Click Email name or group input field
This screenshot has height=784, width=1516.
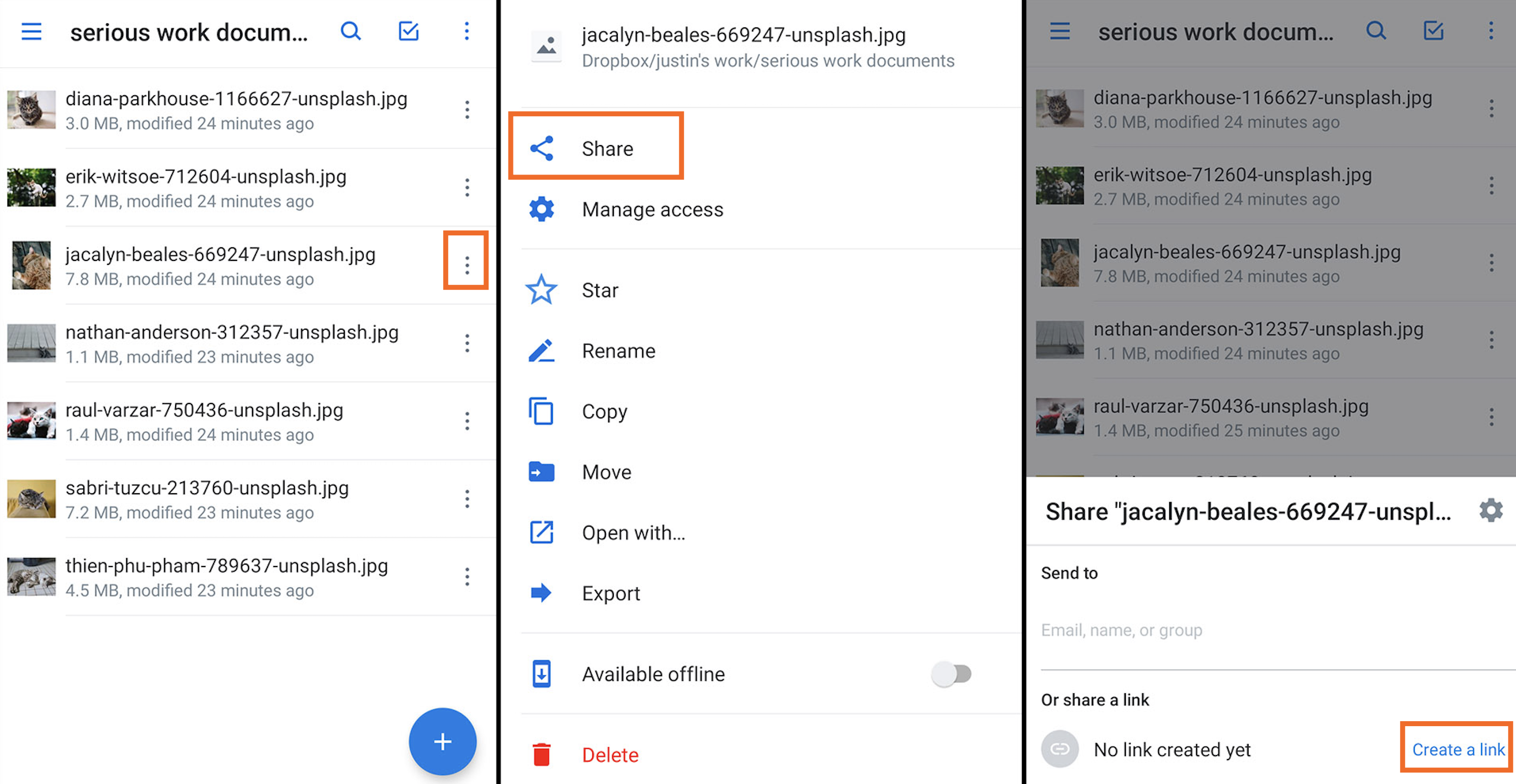(1270, 630)
